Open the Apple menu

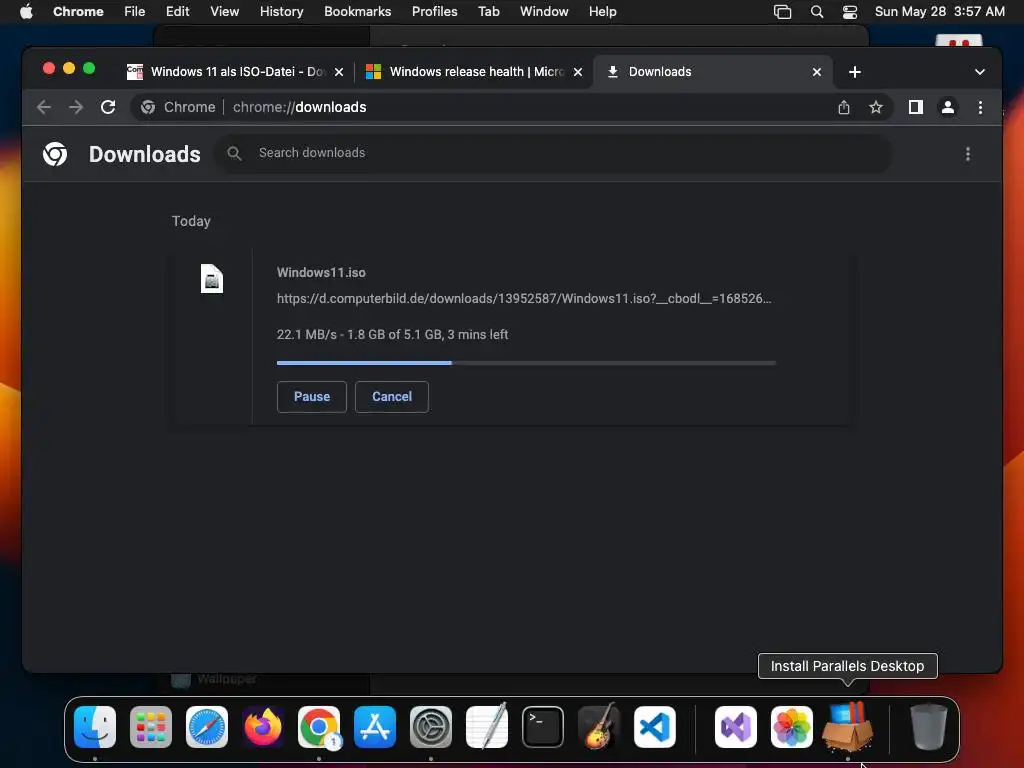point(26,11)
